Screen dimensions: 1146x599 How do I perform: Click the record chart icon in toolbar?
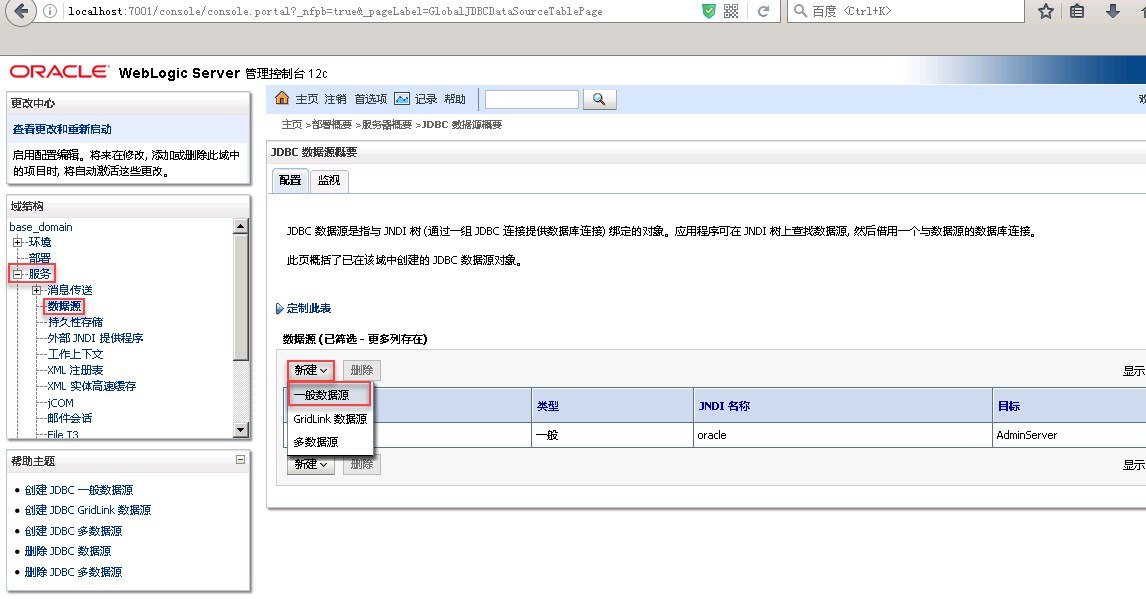pos(402,99)
